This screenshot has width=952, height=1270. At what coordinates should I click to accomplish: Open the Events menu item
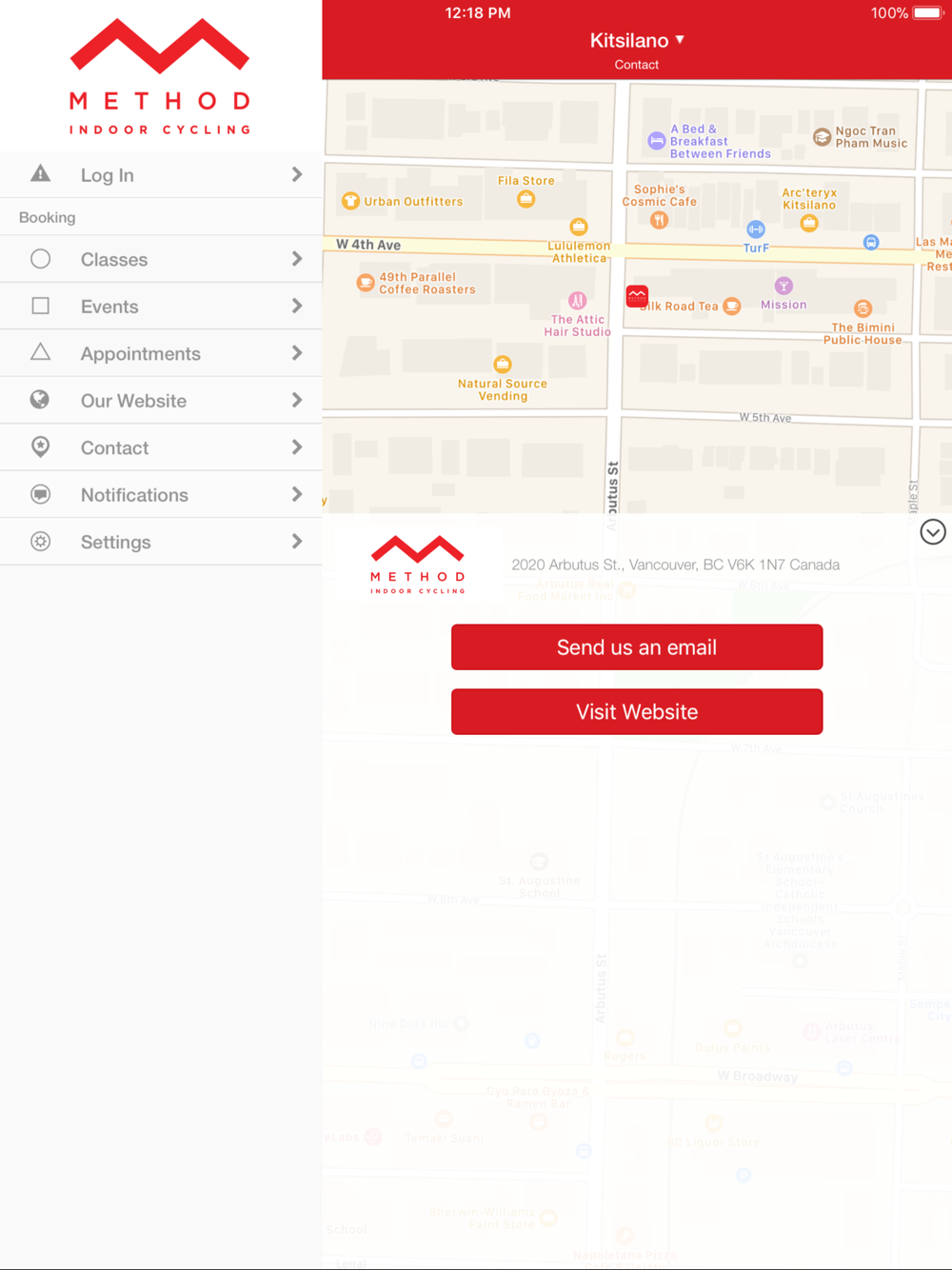[161, 306]
